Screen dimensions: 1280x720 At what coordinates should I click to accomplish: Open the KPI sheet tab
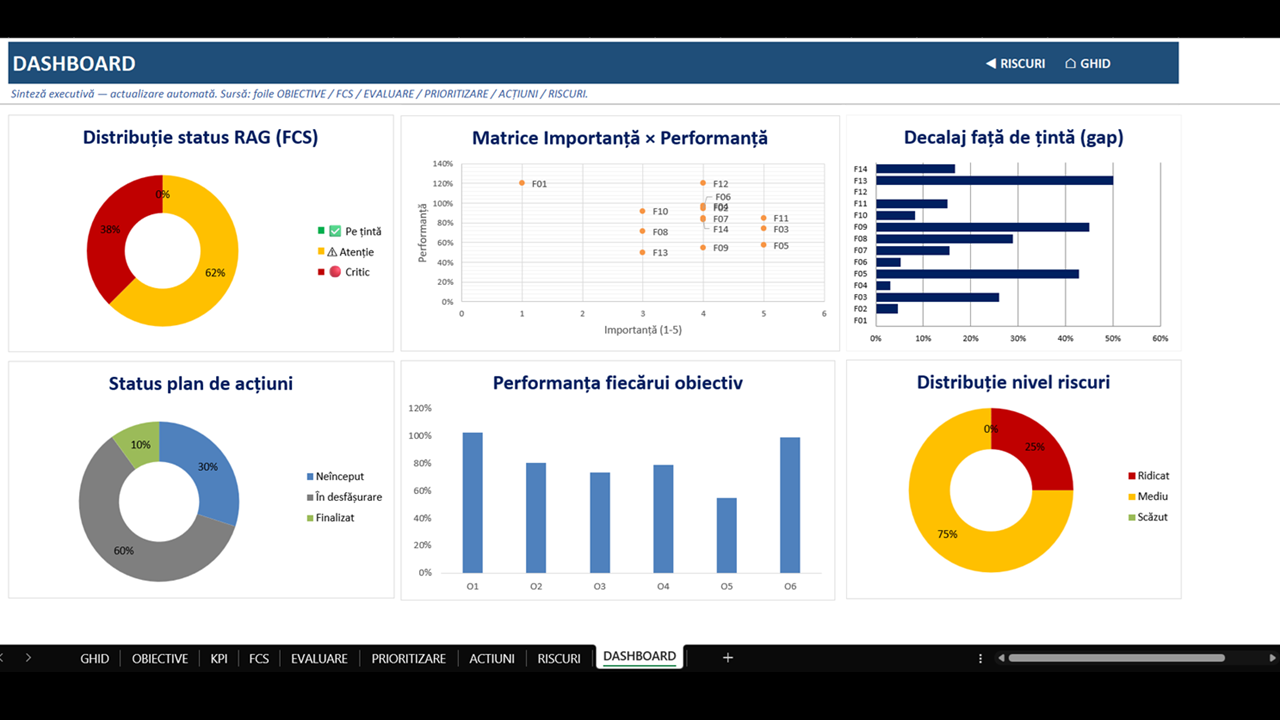219,658
